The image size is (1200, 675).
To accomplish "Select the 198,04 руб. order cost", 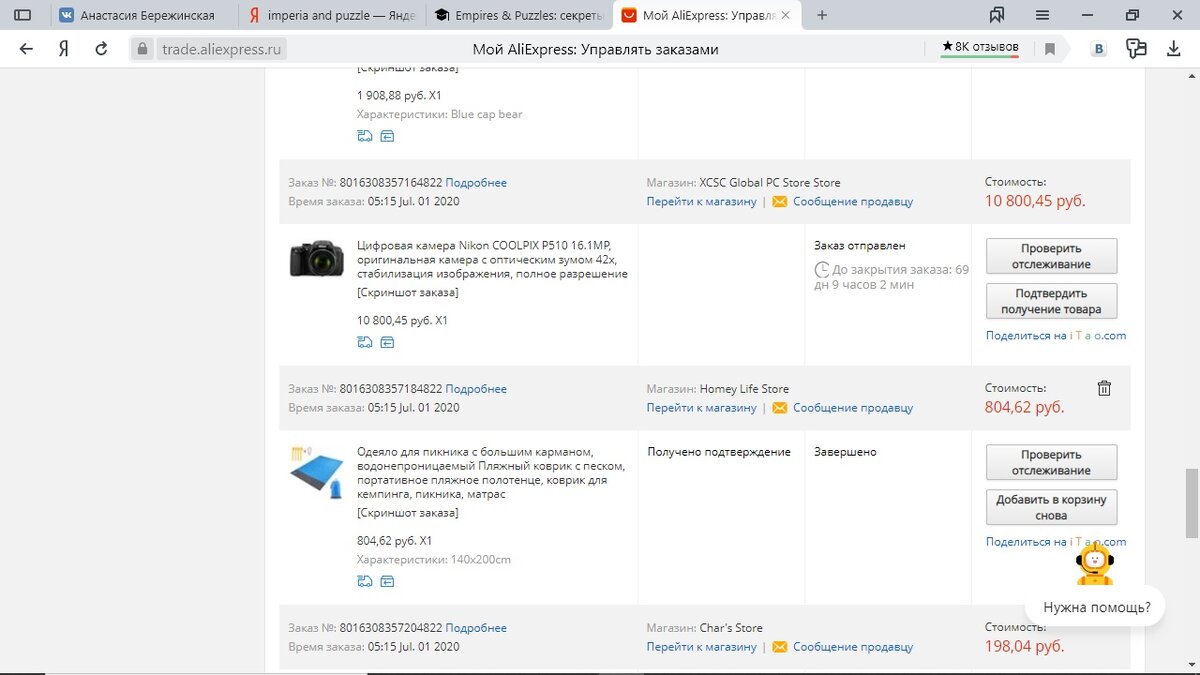I will point(1025,646).
